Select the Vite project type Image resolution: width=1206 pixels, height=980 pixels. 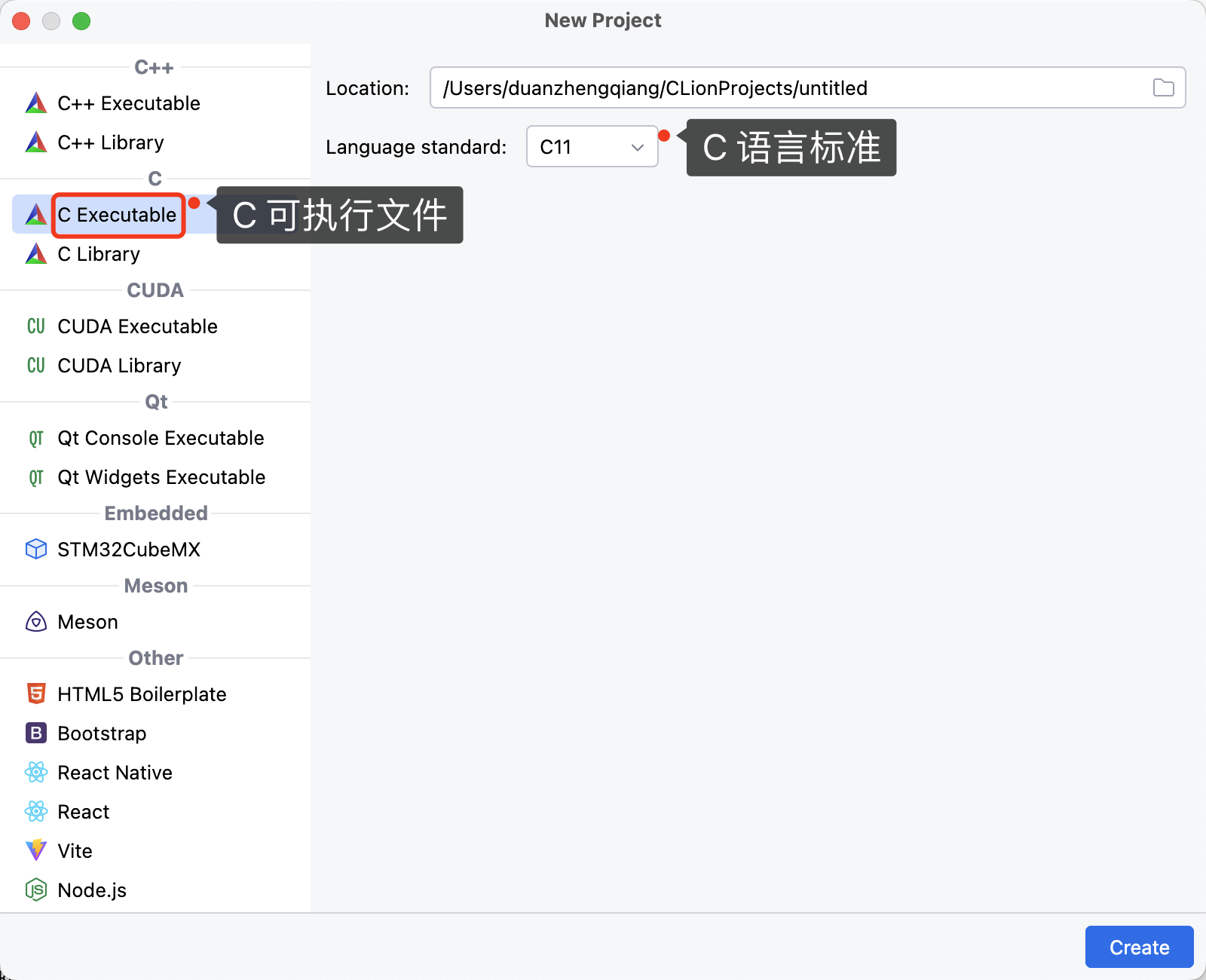74,850
